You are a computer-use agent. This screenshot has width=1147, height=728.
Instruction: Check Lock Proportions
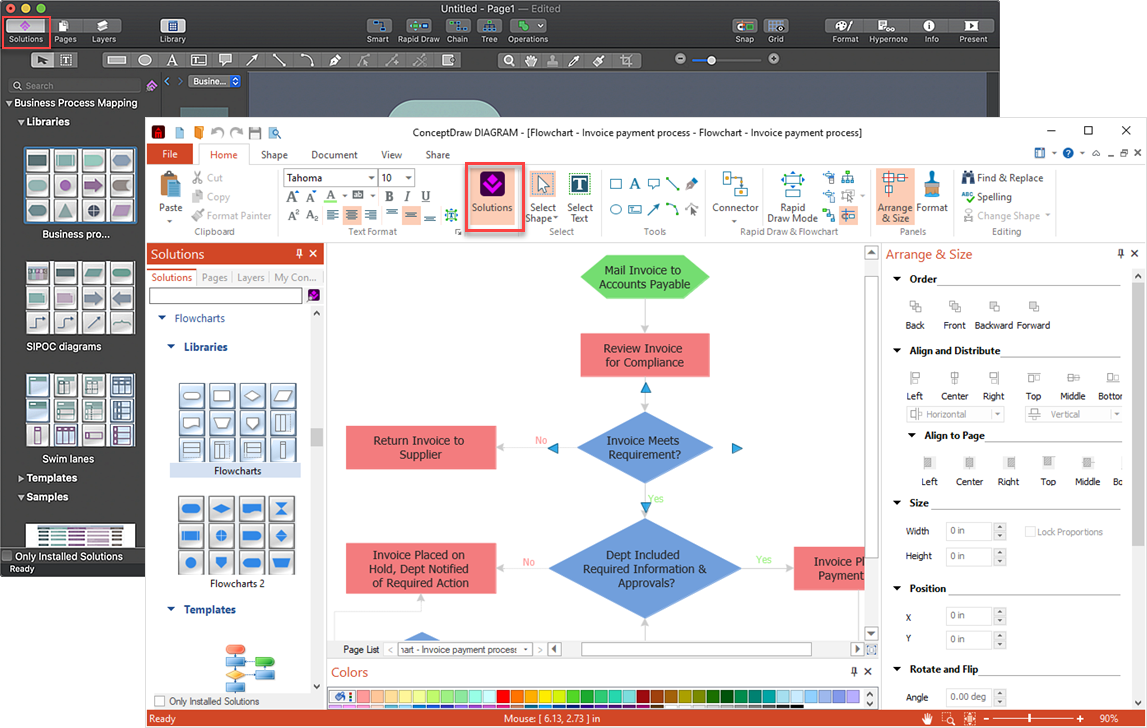[1030, 532]
